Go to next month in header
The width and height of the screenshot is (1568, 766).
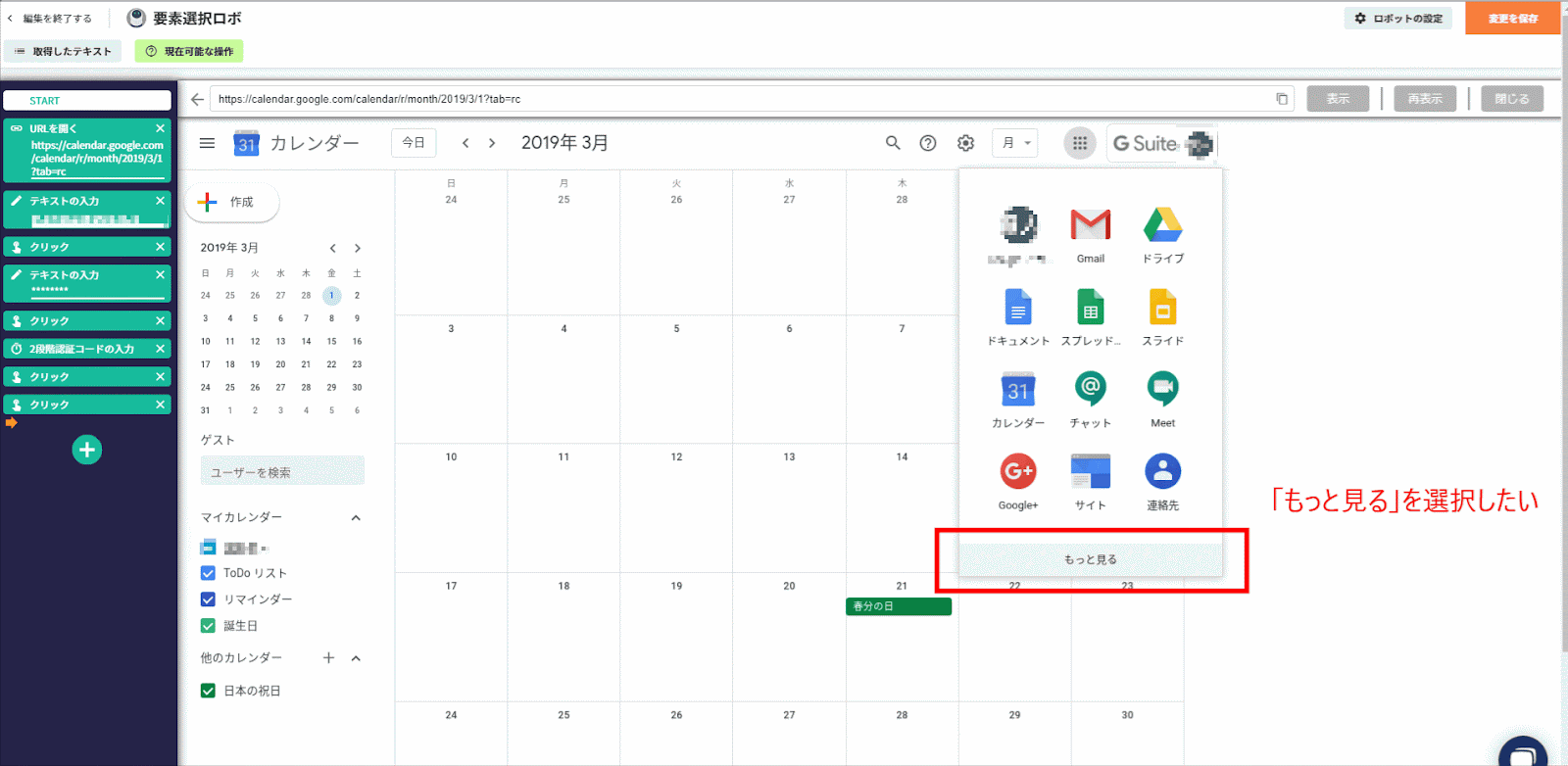pyautogui.click(x=492, y=143)
